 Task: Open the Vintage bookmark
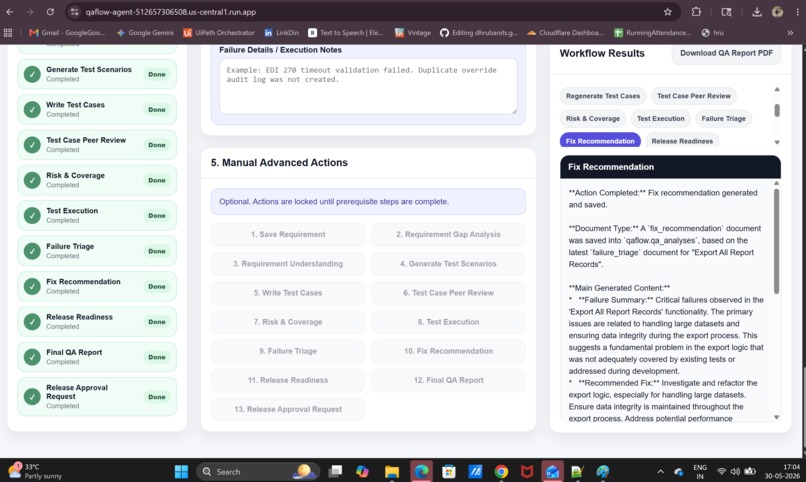click(x=413, y=33)
